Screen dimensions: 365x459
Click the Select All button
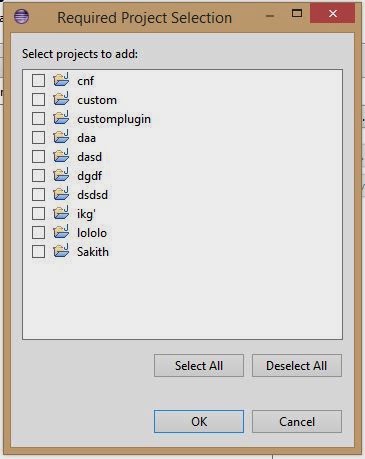click(x=199, y=366)
